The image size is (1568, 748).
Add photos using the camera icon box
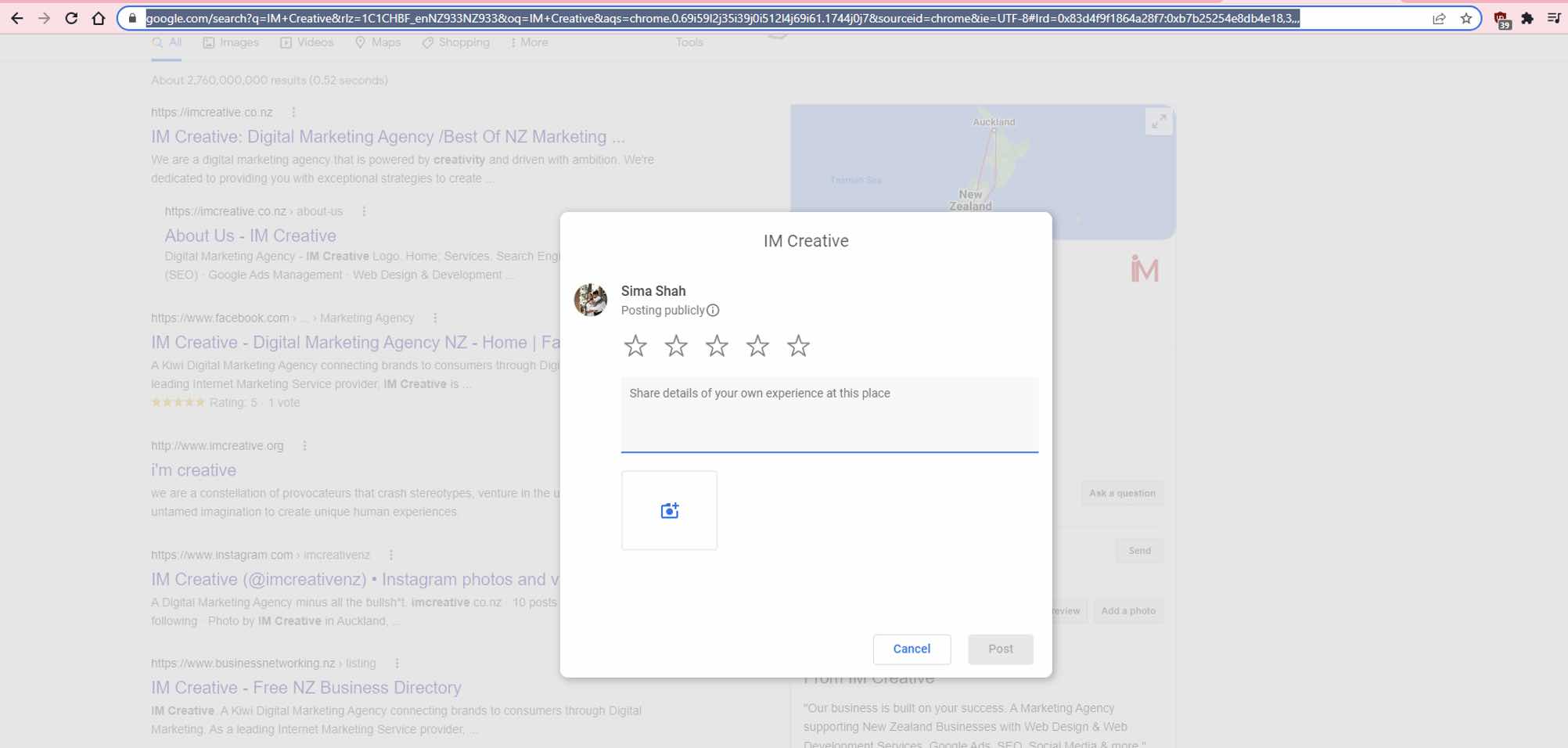[x=669, y=510]
